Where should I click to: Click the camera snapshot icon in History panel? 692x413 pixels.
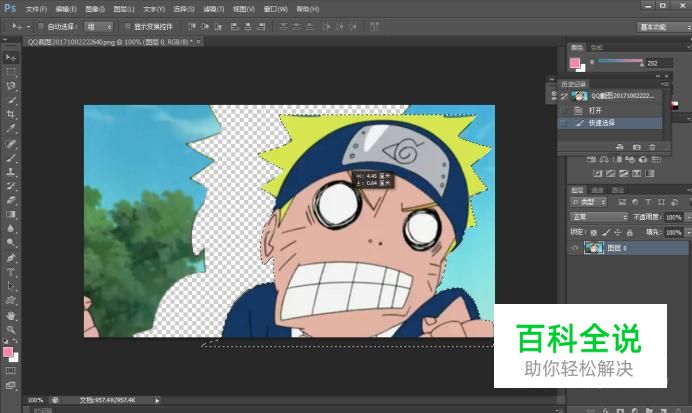click(x=636, y=147)
